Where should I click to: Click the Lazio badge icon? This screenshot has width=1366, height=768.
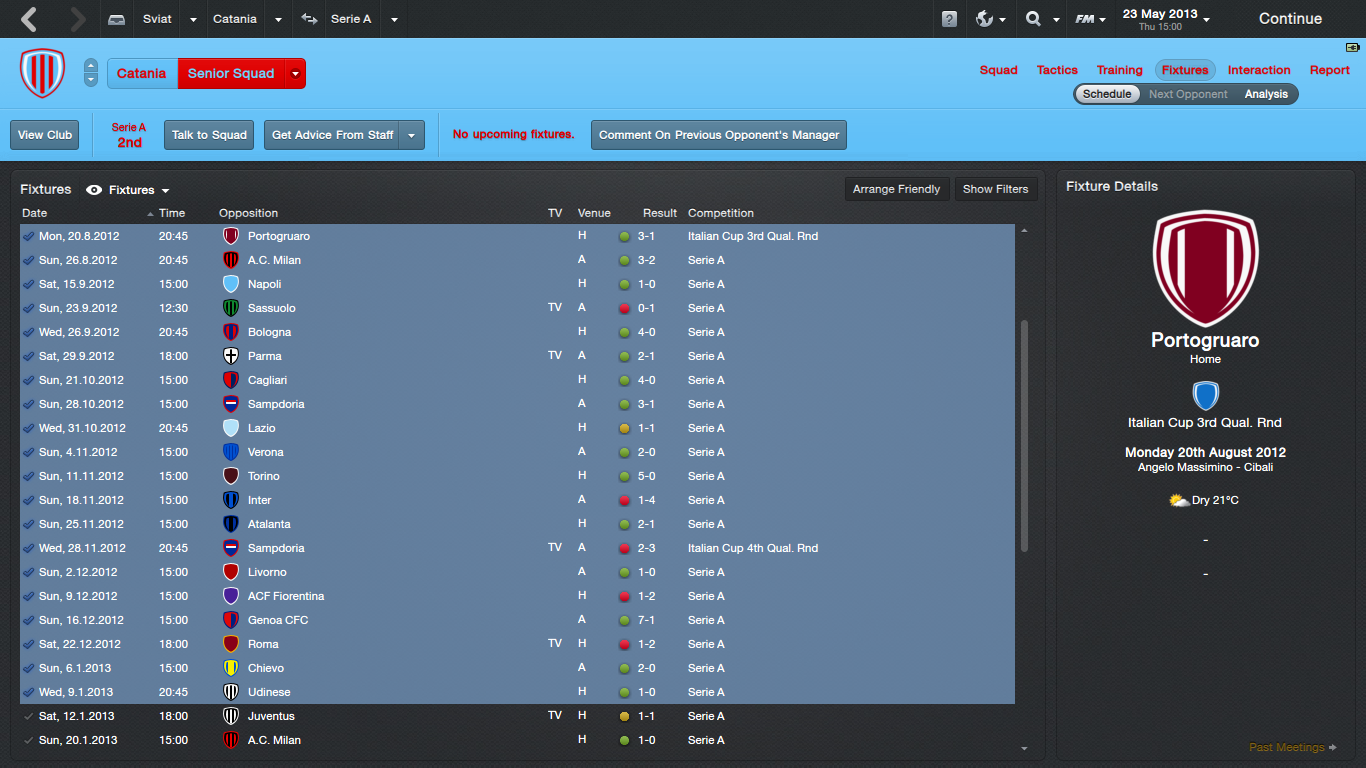coord(231,428)
